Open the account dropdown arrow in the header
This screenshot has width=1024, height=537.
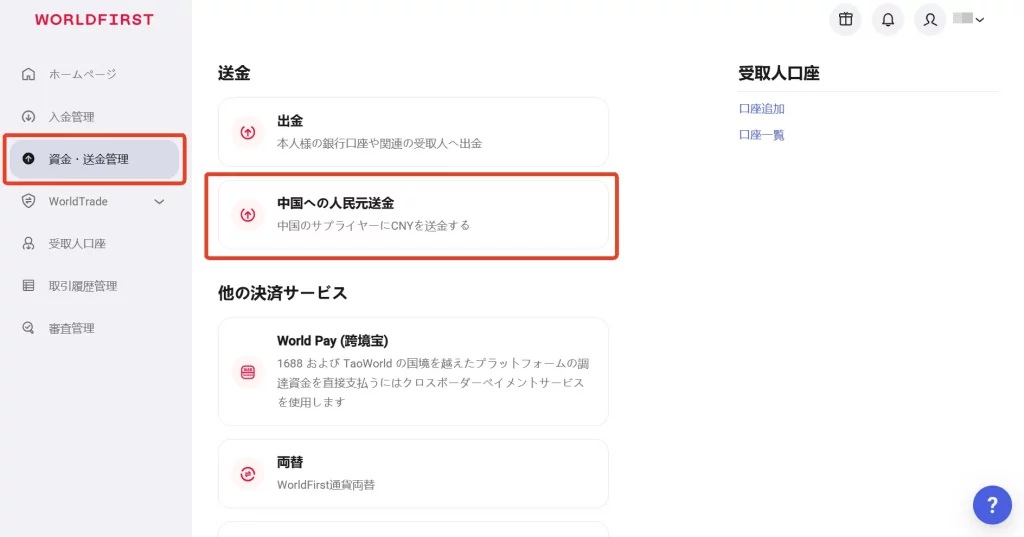click(980, 20)
